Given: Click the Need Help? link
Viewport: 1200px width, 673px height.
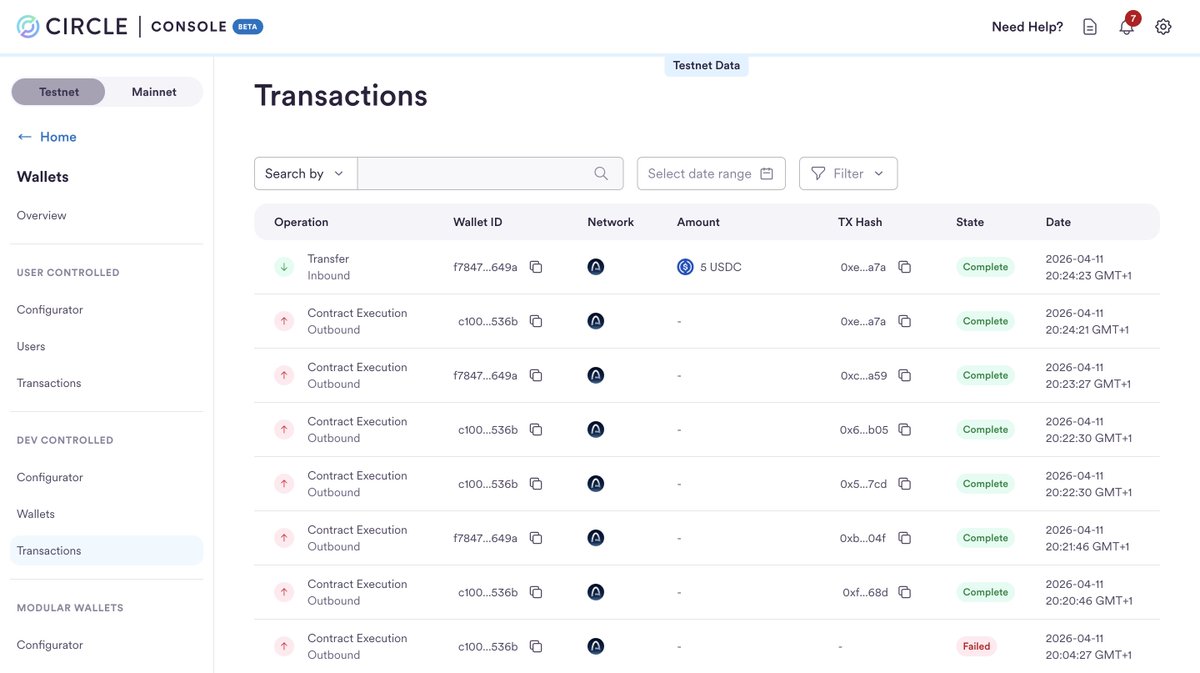Looking at the screenshot, I should [1026, 24].
